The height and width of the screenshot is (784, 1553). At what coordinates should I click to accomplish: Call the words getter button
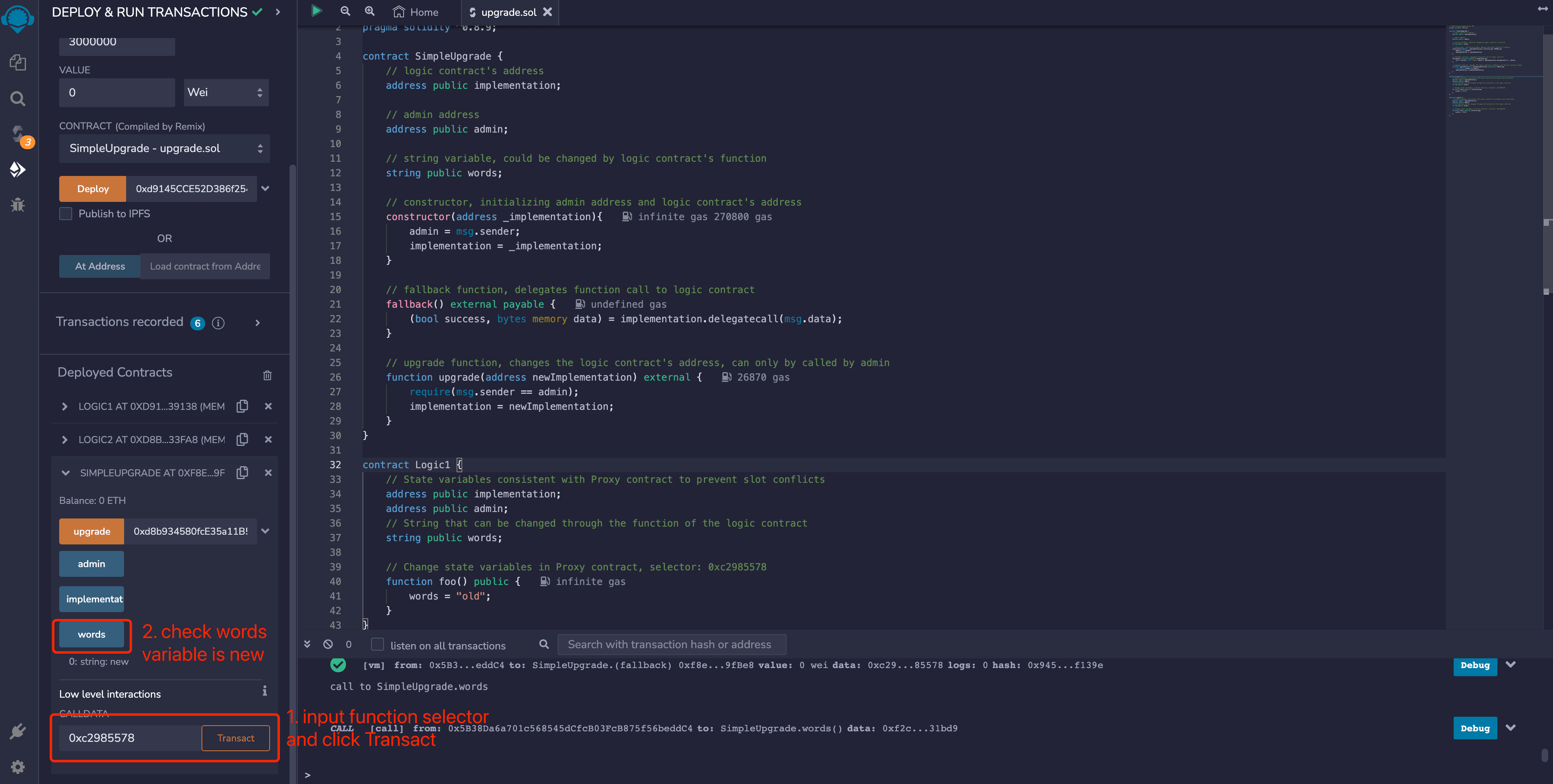pyautogui.click(x=92, y=634)
